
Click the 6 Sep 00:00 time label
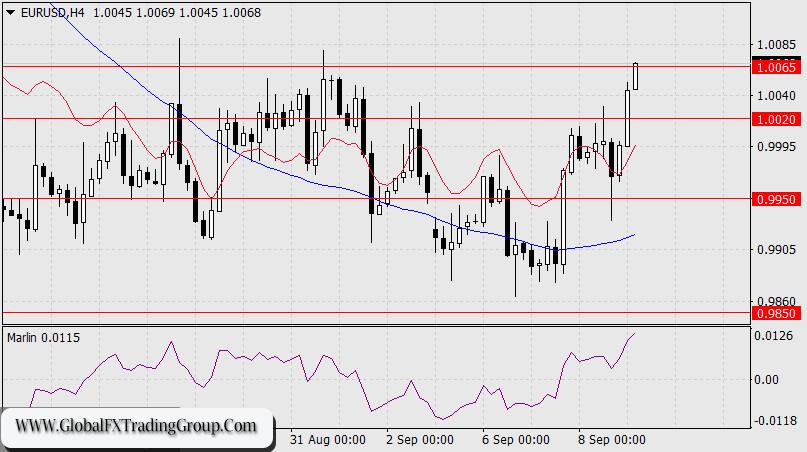516,440
